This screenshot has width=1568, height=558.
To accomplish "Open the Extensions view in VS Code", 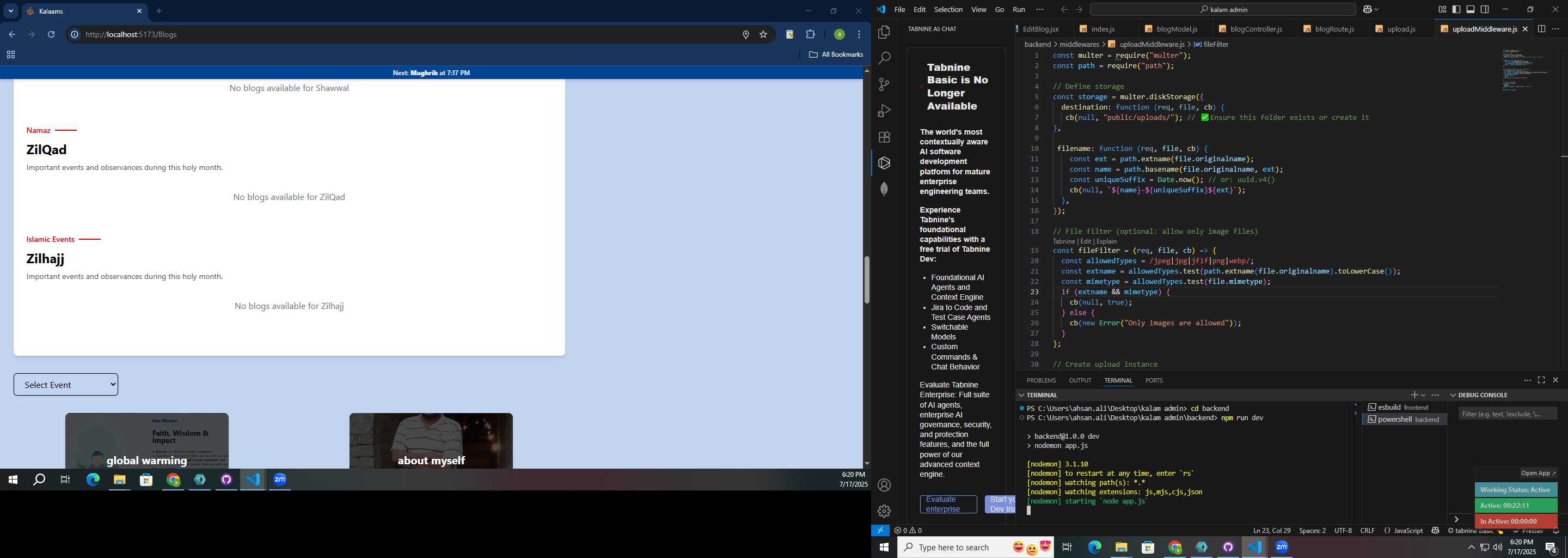I will [884, 137].
